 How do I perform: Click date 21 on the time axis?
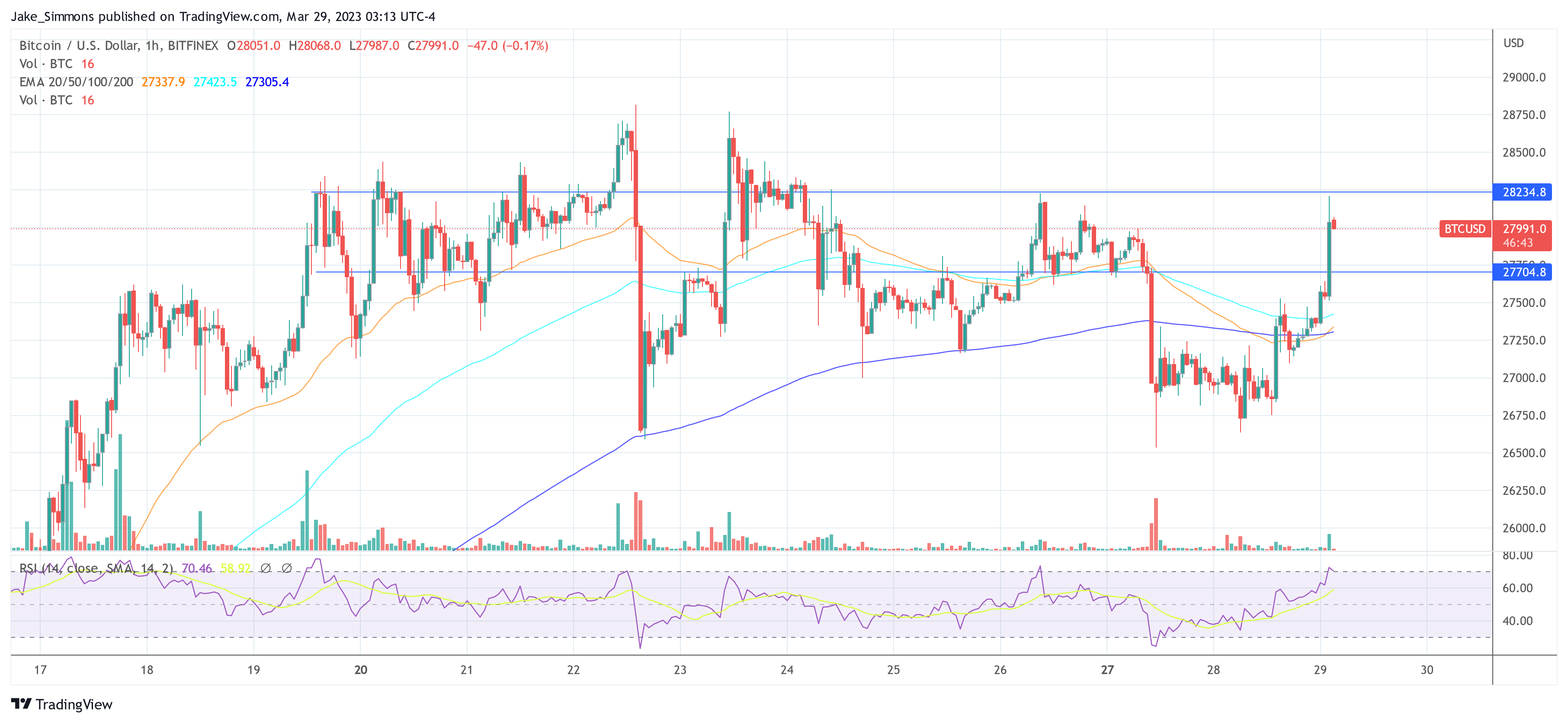click(x=466, y=670)
